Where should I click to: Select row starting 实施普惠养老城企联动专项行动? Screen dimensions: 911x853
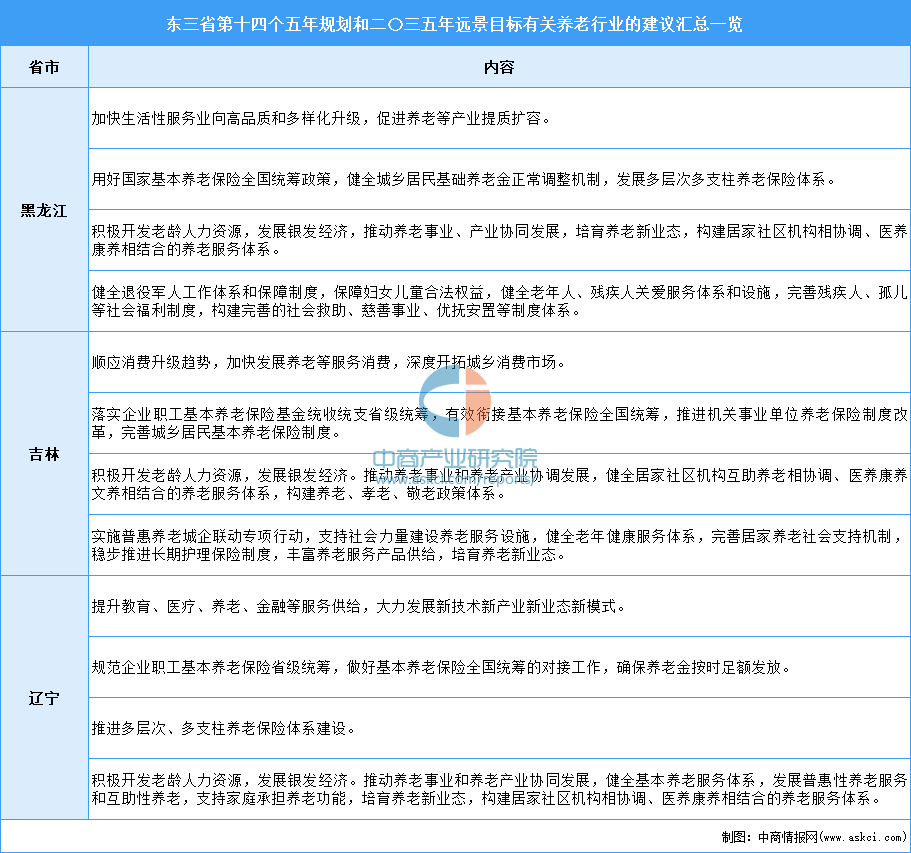coord(499,546)
